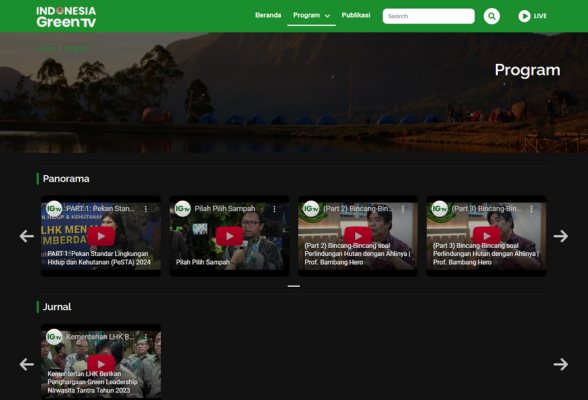Viewport: 588px width, 400px height.
Task: Click IGTV channel avatar on Part 3 video
Action: (x=440, y=209)
